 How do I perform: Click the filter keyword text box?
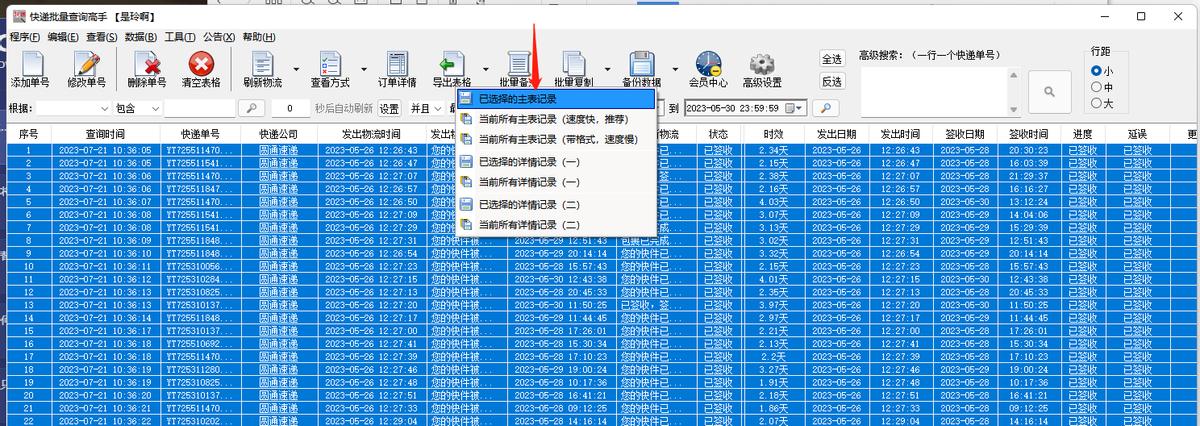pyautogui.click(x=201, y=108)
